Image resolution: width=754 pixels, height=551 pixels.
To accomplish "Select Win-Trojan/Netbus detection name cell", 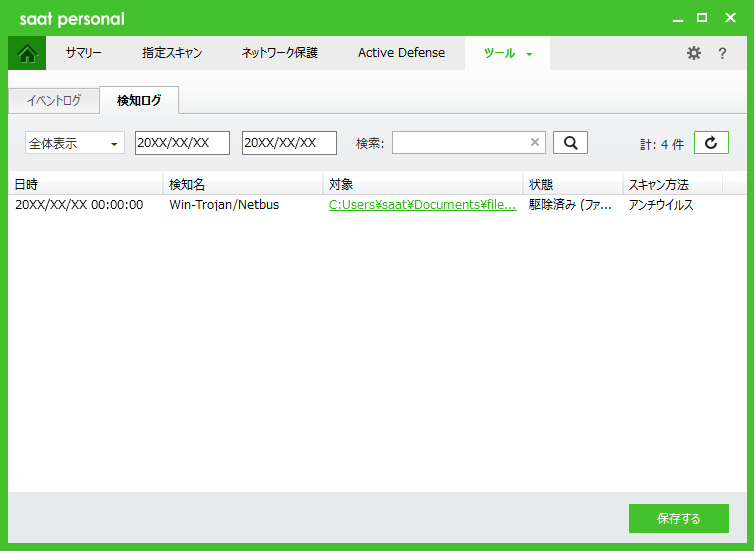I will pos(224,205).
